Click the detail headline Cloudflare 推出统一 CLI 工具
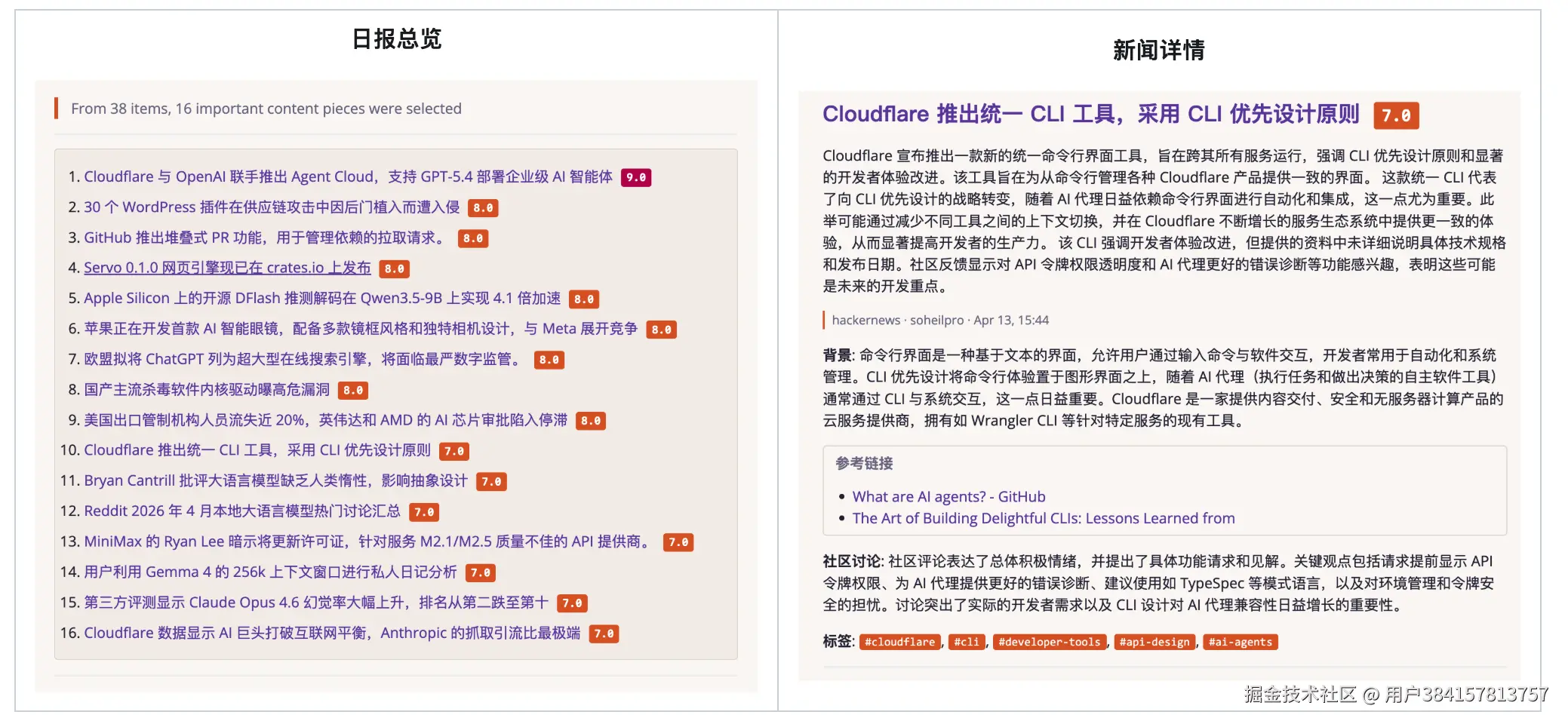This screenshot has height=724, width=1568. click(1090, 114)
